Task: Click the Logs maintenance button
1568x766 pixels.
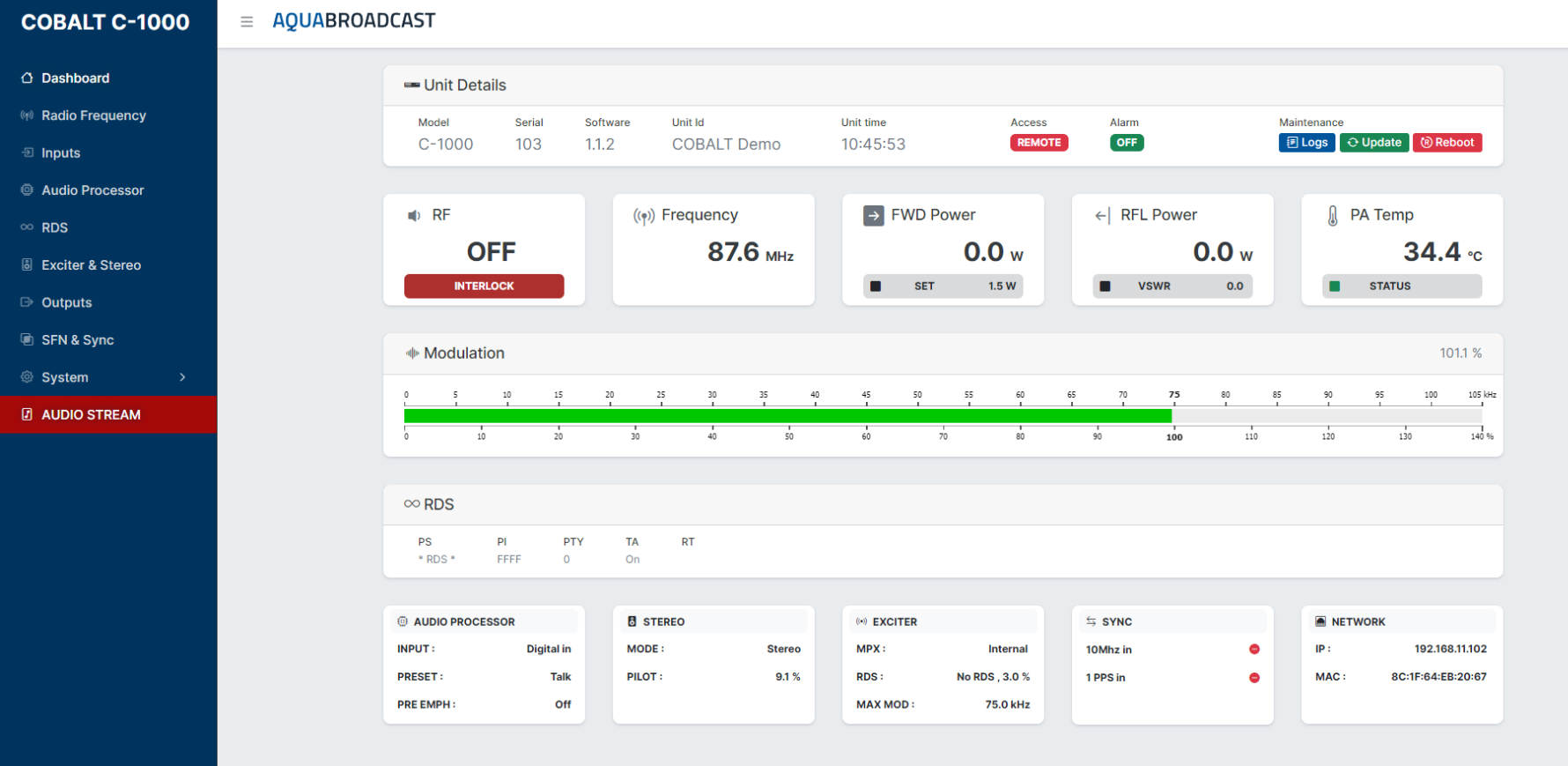Action: tap(1307, 143)
